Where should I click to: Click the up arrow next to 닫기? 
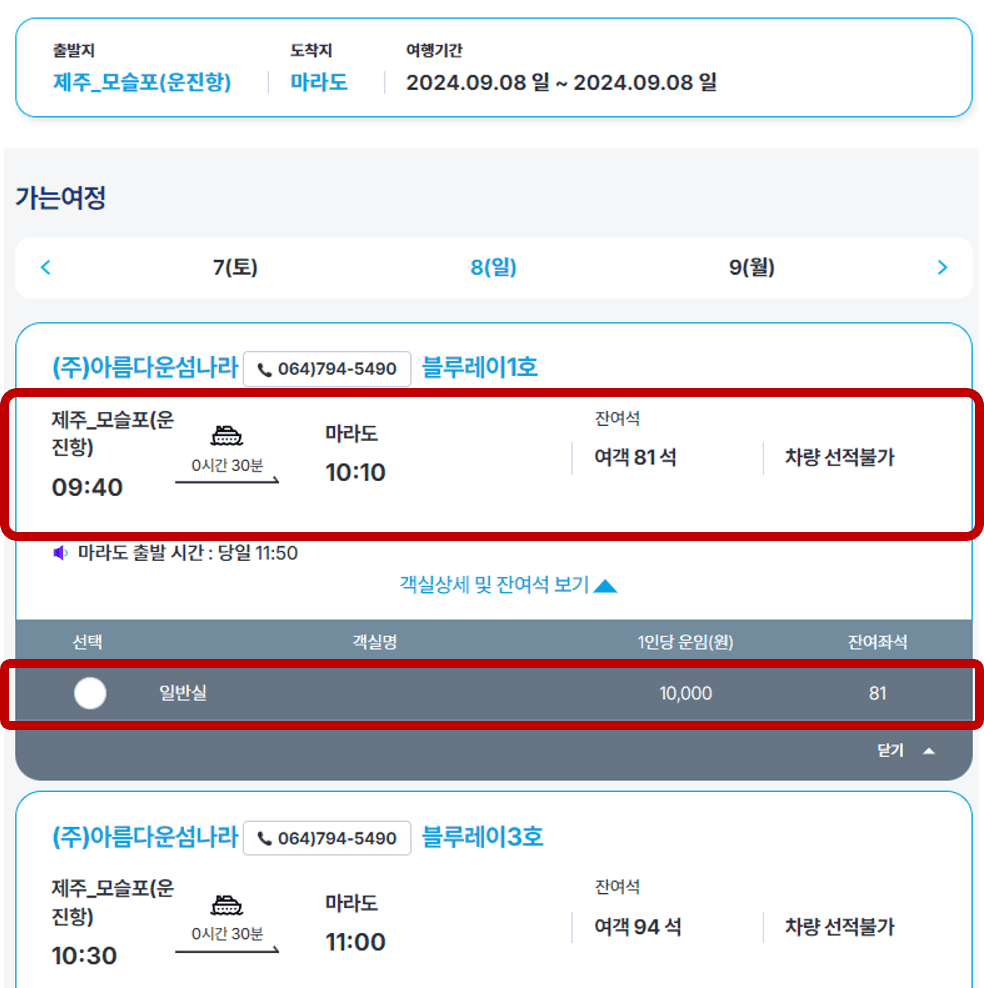click(x=931, y=749)
